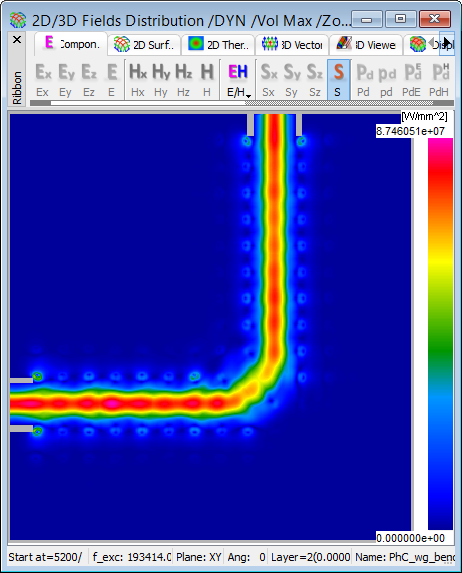Collapse the Ribbon side panel label
The image size is (462, 573).
(x=17, y=88)
